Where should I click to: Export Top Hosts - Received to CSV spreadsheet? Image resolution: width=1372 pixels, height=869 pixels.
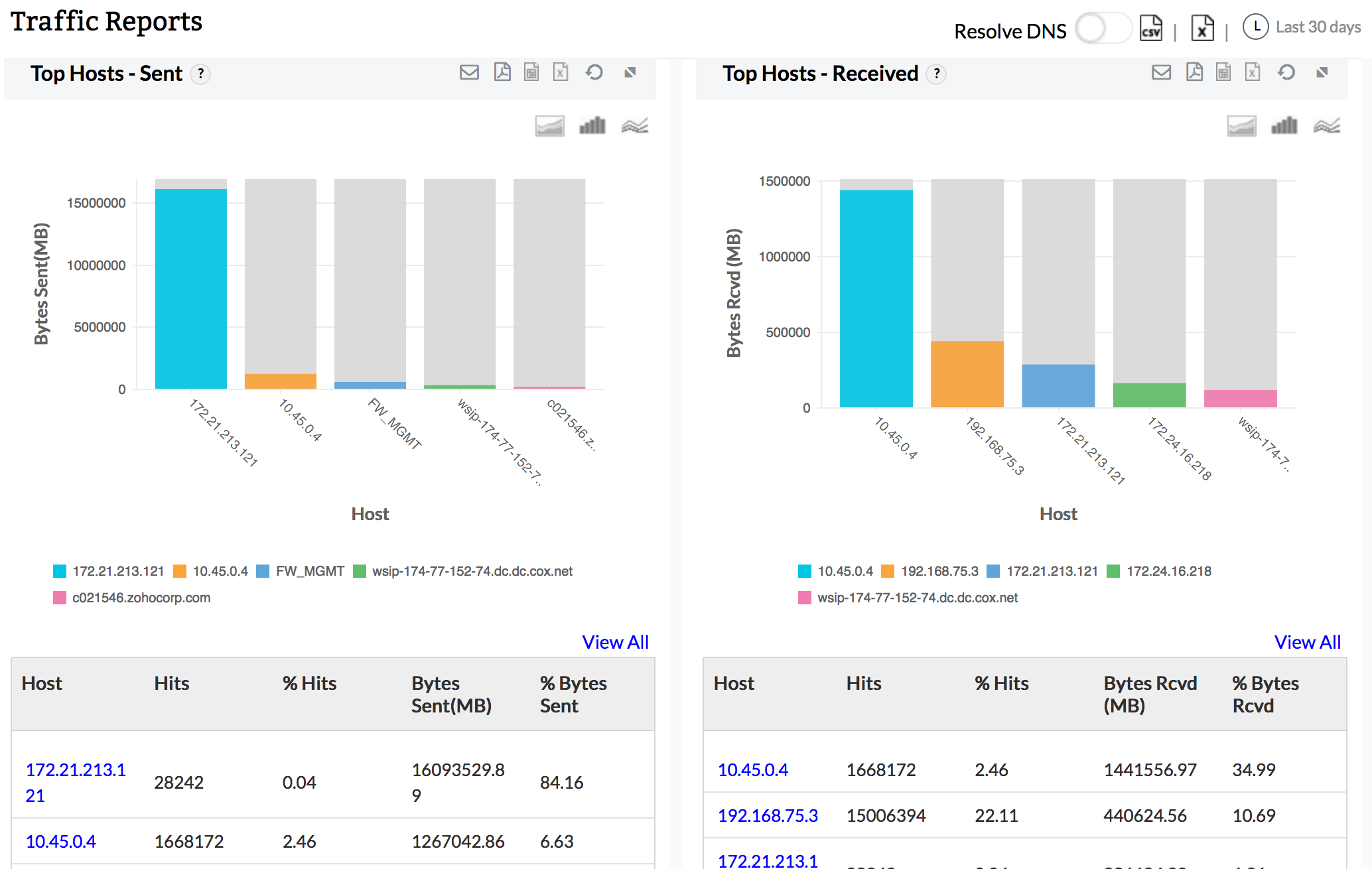[x=1223, y=72]
